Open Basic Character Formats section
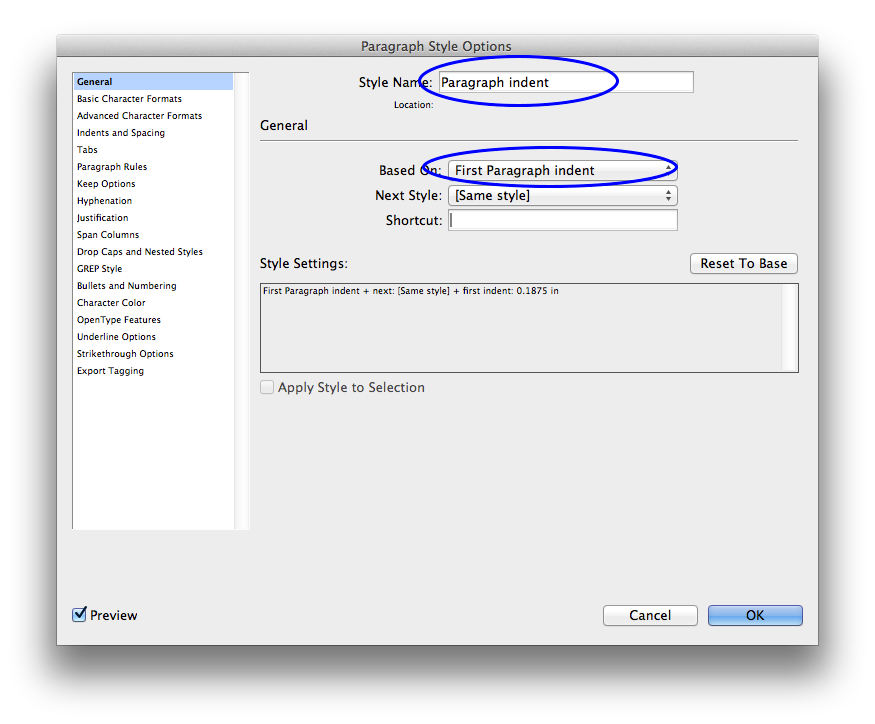Screen dimensions: 875x724 pos(129,99)
